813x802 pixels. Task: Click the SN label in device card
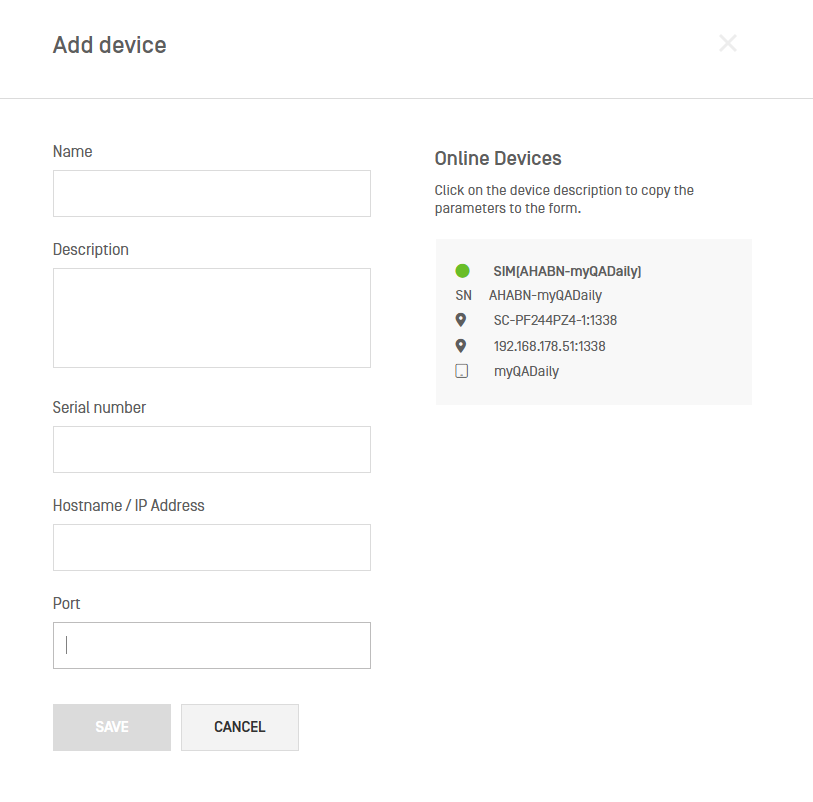pos(463,296)
